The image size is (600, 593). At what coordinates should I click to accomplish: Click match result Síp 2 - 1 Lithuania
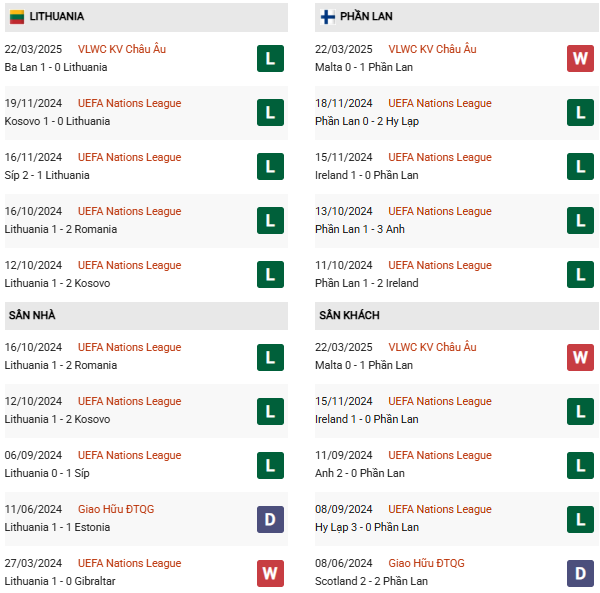47,175
